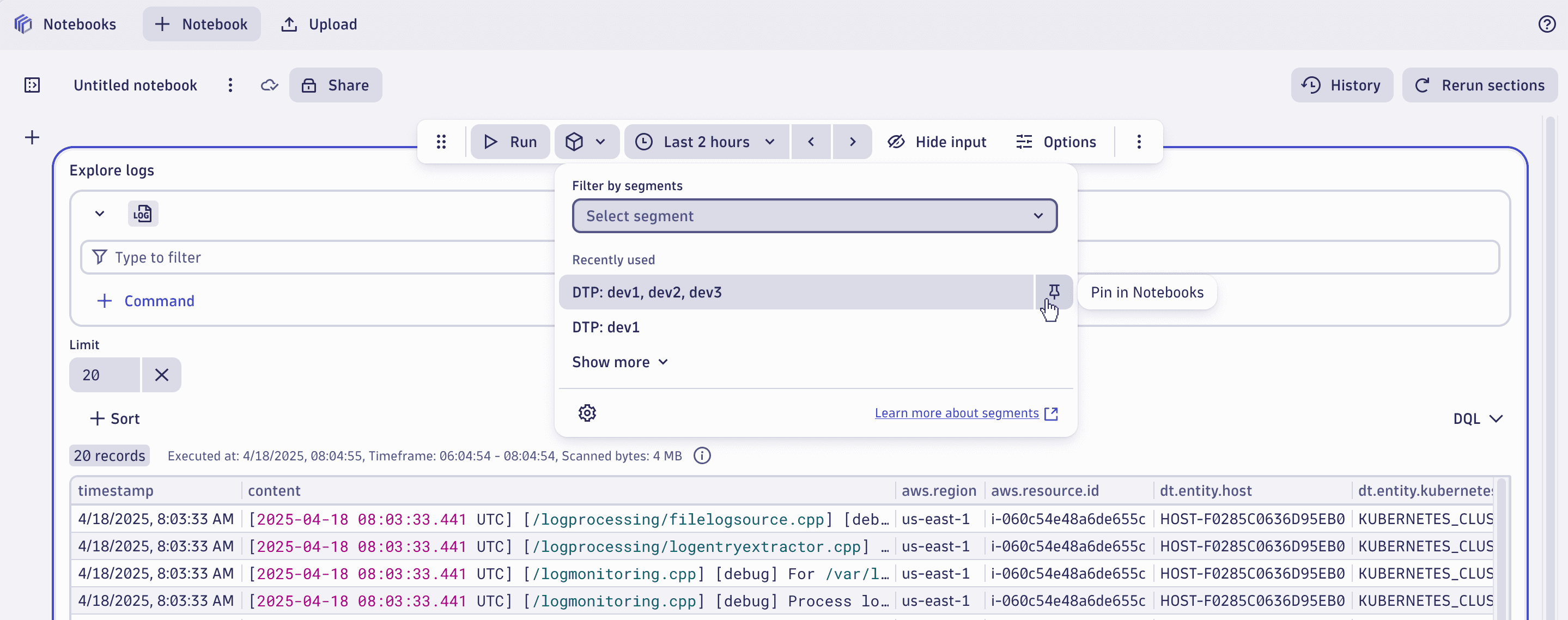Click the execution info icon
Screen dimensions: 1568x620
click(x=702, y=455)
